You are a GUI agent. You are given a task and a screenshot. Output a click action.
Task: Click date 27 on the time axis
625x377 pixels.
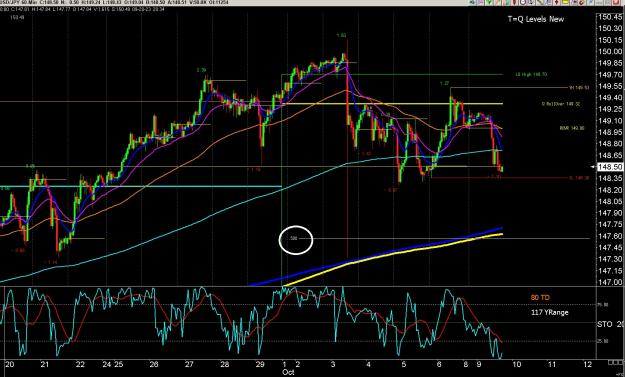[189, 364]
